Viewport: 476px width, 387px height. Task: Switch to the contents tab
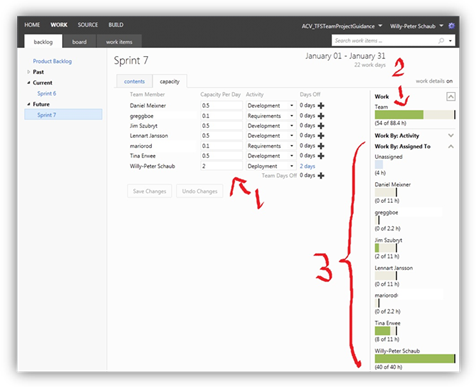click(134, 81)
